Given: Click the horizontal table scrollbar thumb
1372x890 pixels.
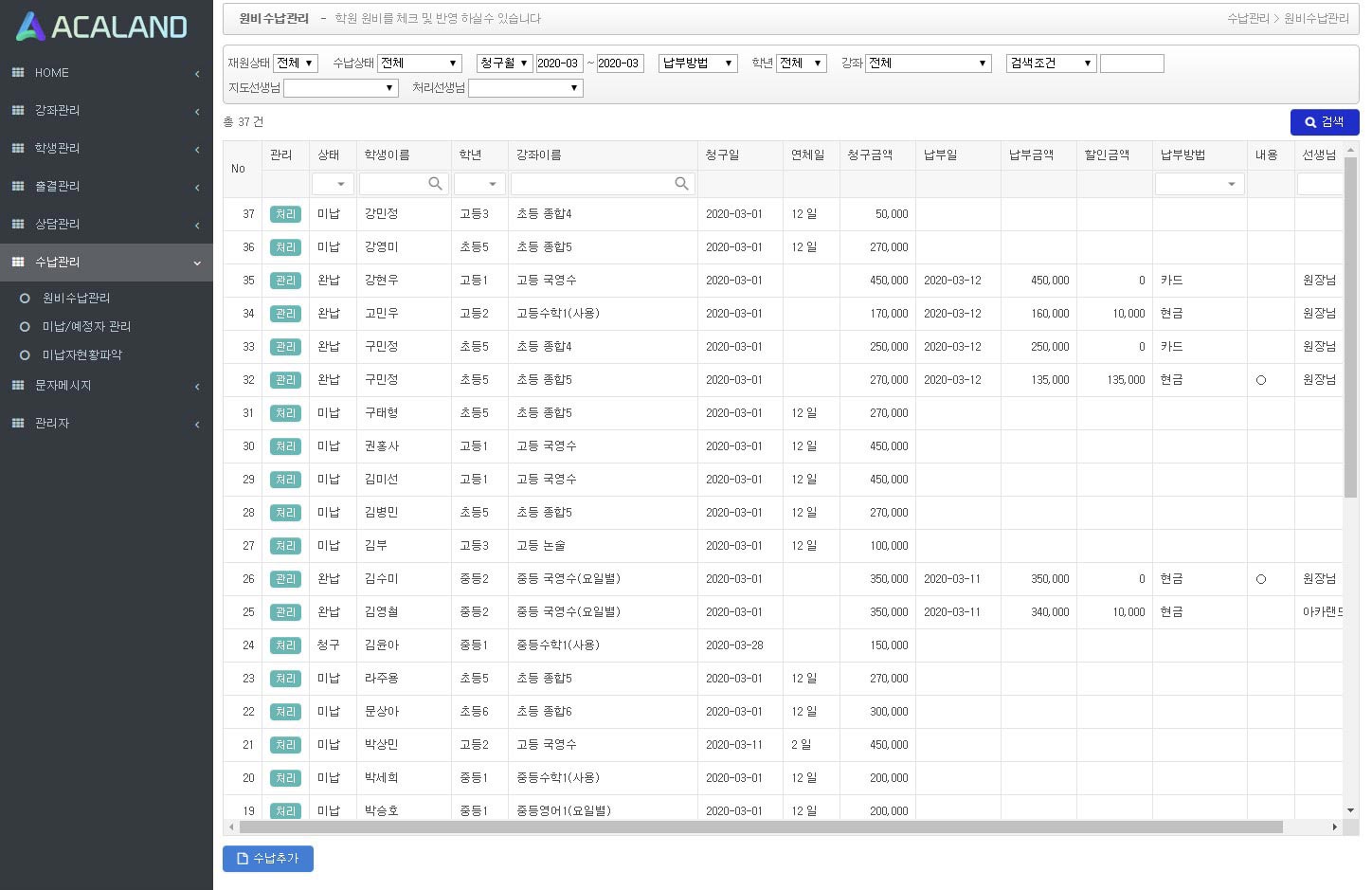Looking at the screenshot, I should (x=761, y=827).
